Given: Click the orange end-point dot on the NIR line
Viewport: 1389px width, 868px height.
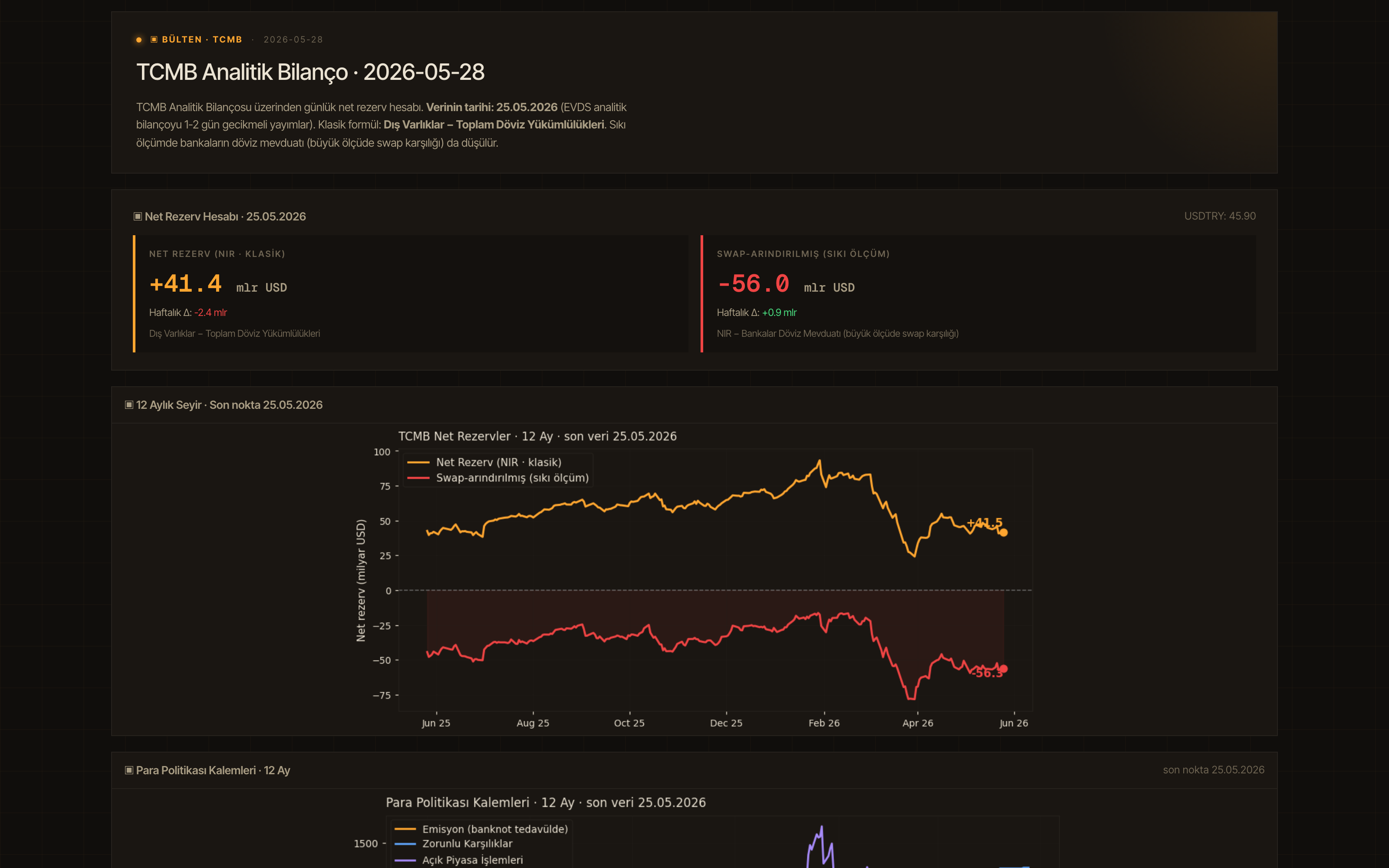Looking at the screenshot, I should (1003, 533).
